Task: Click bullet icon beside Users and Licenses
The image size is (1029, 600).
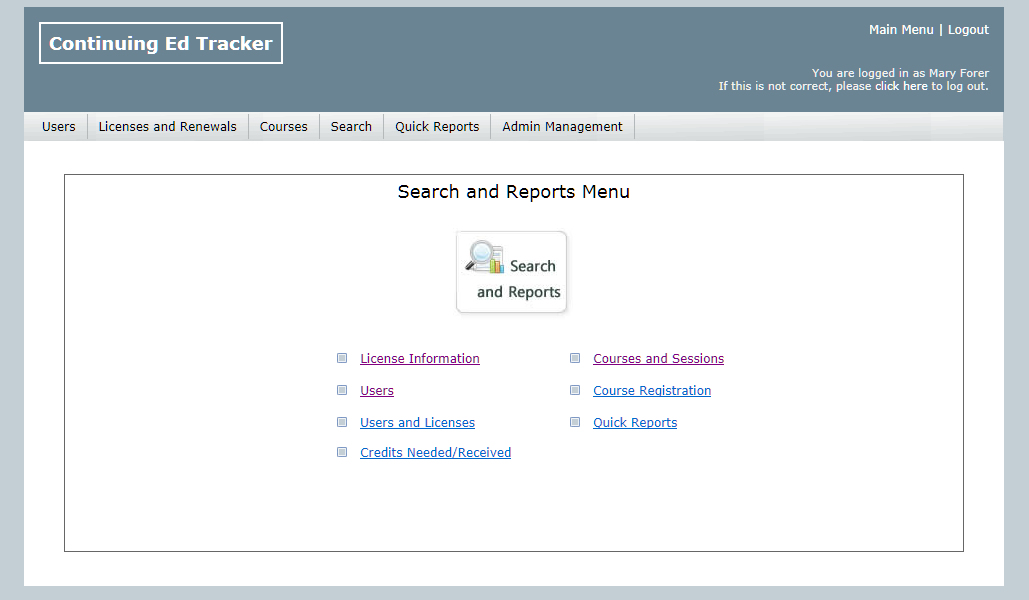Action: pyautogui.click(x=342, y=422)
